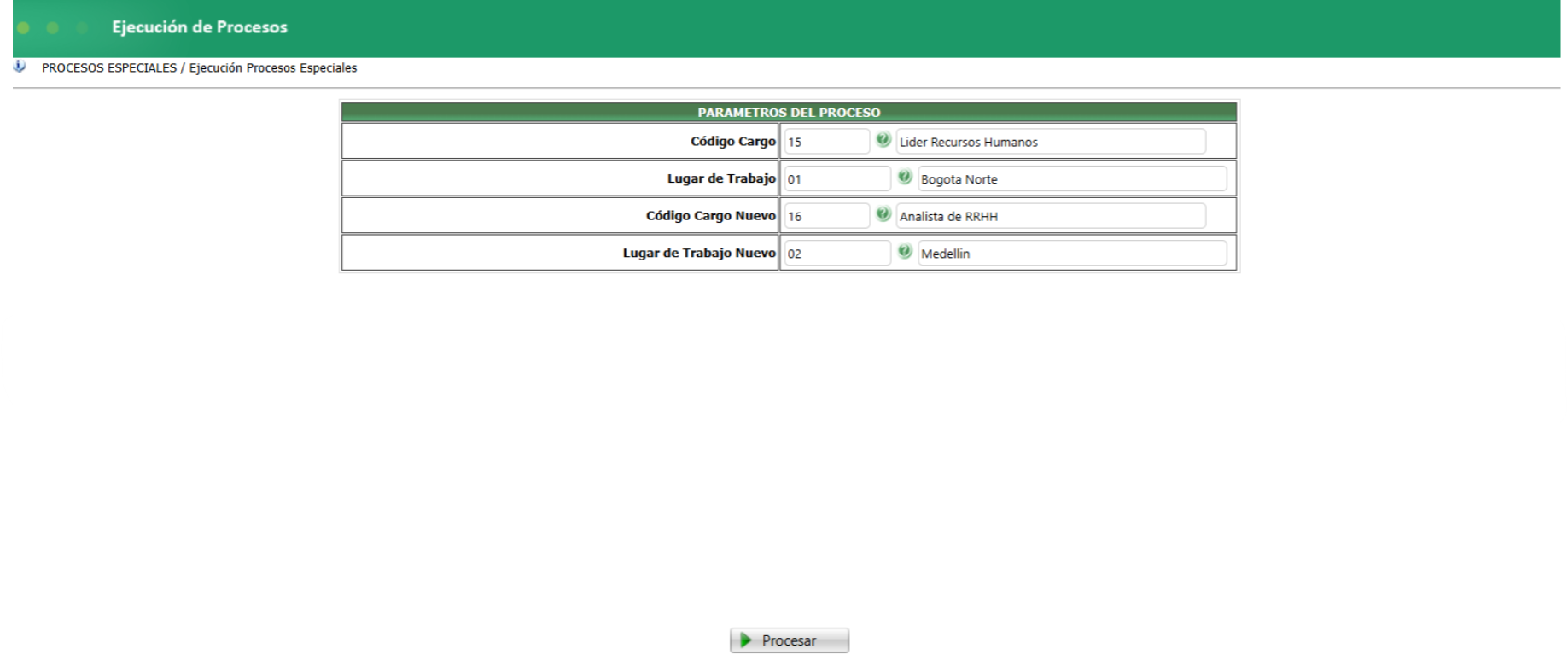
Task: Click the Código Cargo label
Action: coord(733,142)
